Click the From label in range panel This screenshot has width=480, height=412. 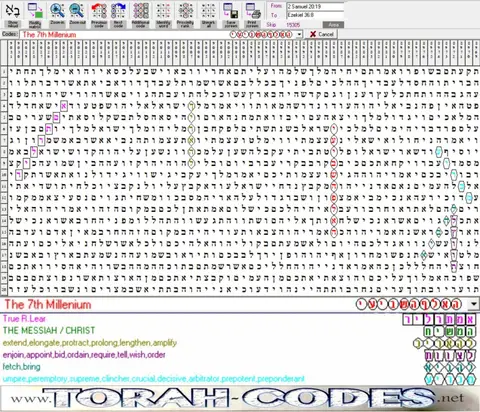276,6
